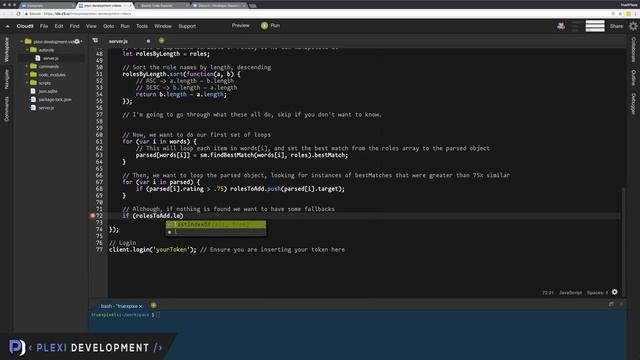Select highlighted autocomplete suggestion lastIndexOf
This screenshot has width=640, height=360.
coord(216,224)
